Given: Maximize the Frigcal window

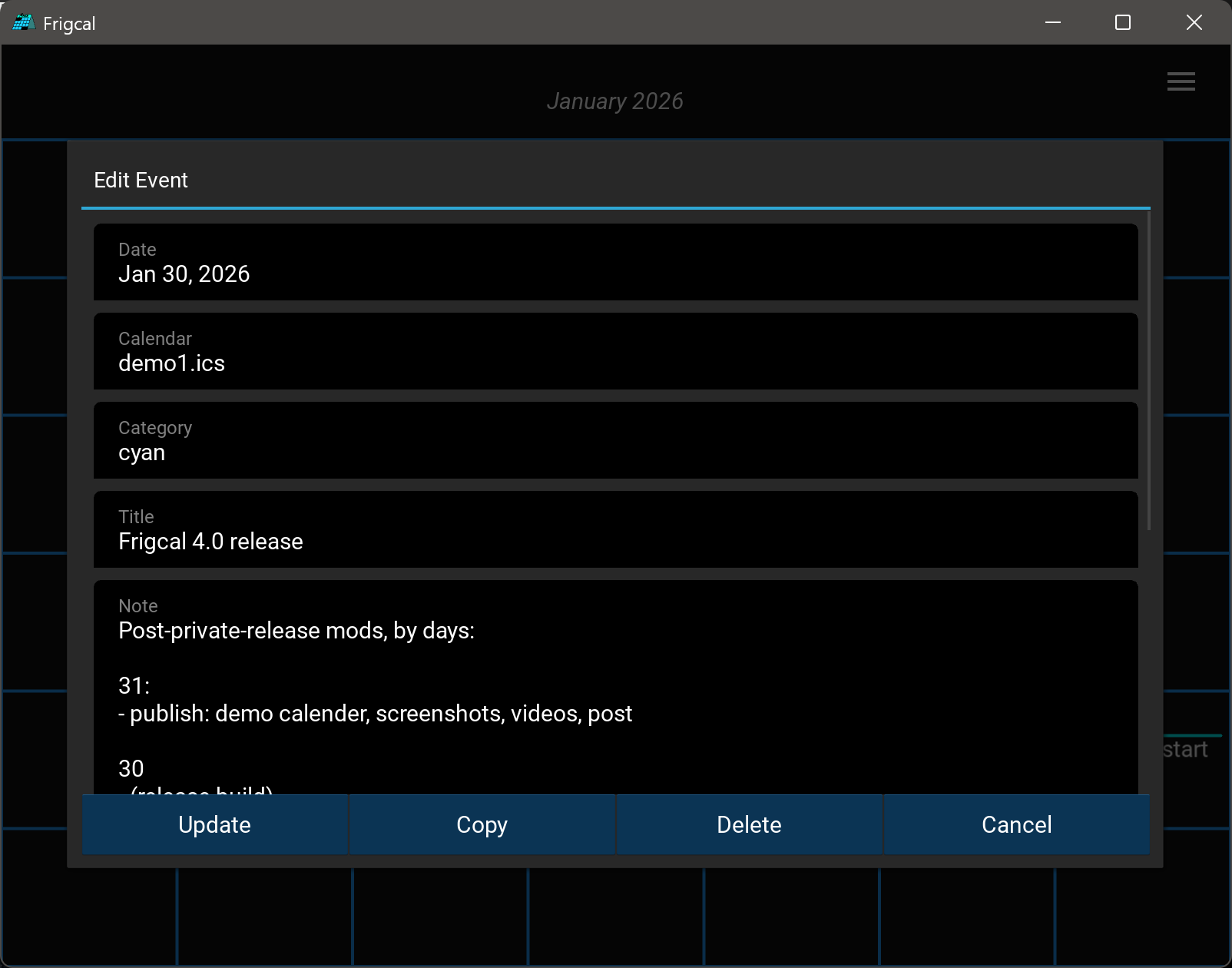Looking at the screenshot, I should [x=1122, y=23].
